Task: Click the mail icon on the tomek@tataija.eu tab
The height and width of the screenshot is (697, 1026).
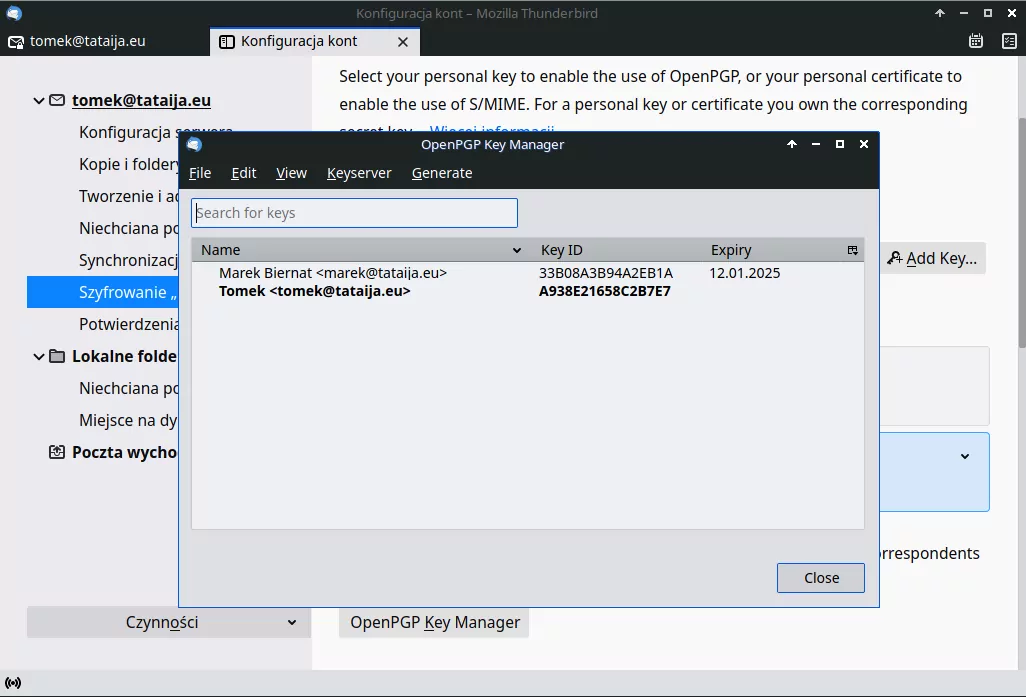Action: [x=16, y=42]
